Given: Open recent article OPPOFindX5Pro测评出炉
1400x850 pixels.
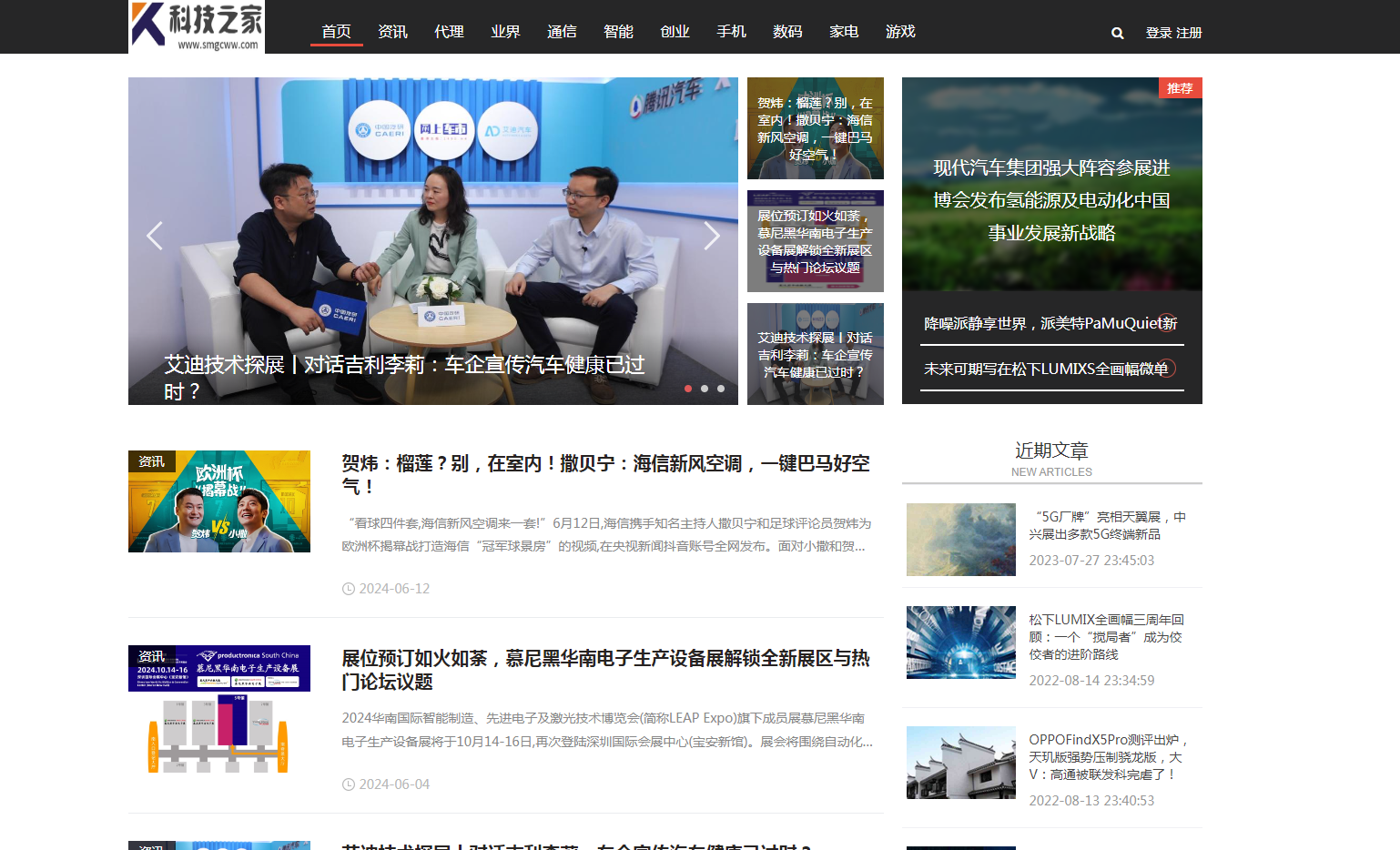Looking at the screenshot, I should tap(1109, 757).
